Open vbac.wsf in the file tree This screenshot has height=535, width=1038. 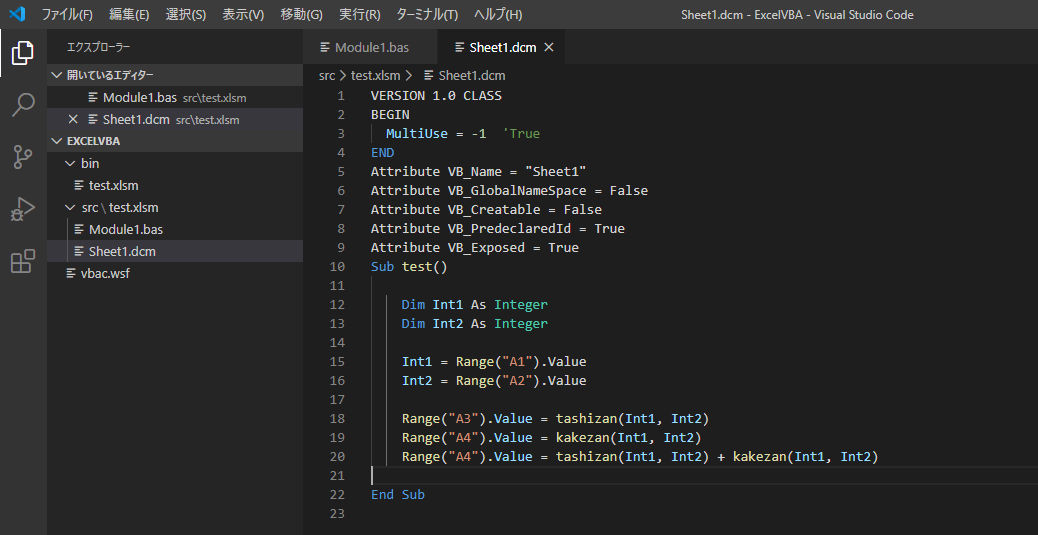(105, 274)
